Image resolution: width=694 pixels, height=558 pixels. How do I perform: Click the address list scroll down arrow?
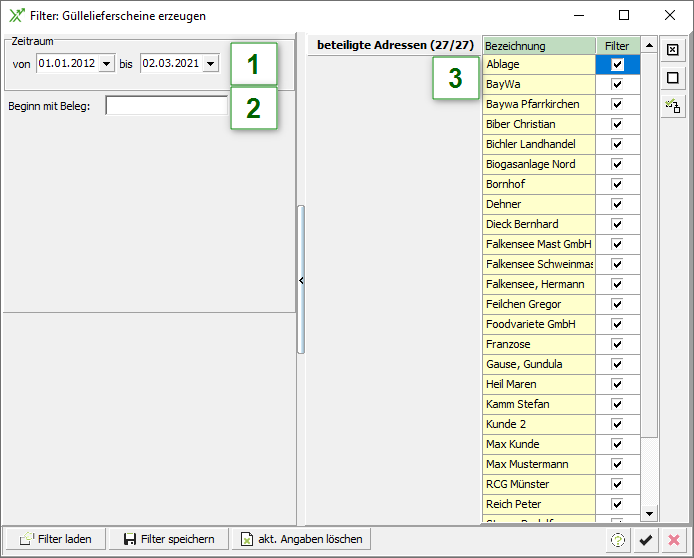(649, 514)
